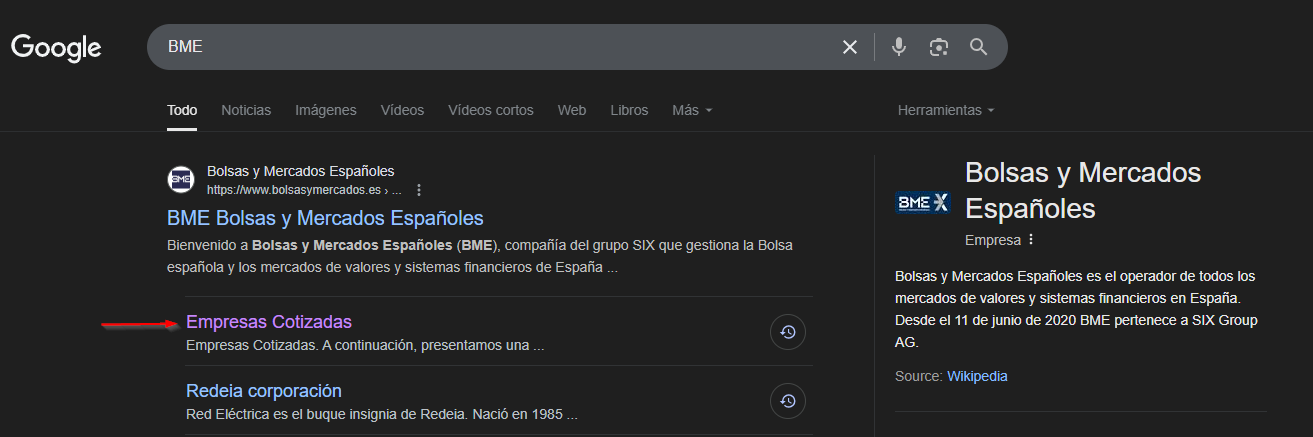The height and width of the screenshot is (437, 1313).
Task: Open the Libros tab
Action: (x=629, y=110)
